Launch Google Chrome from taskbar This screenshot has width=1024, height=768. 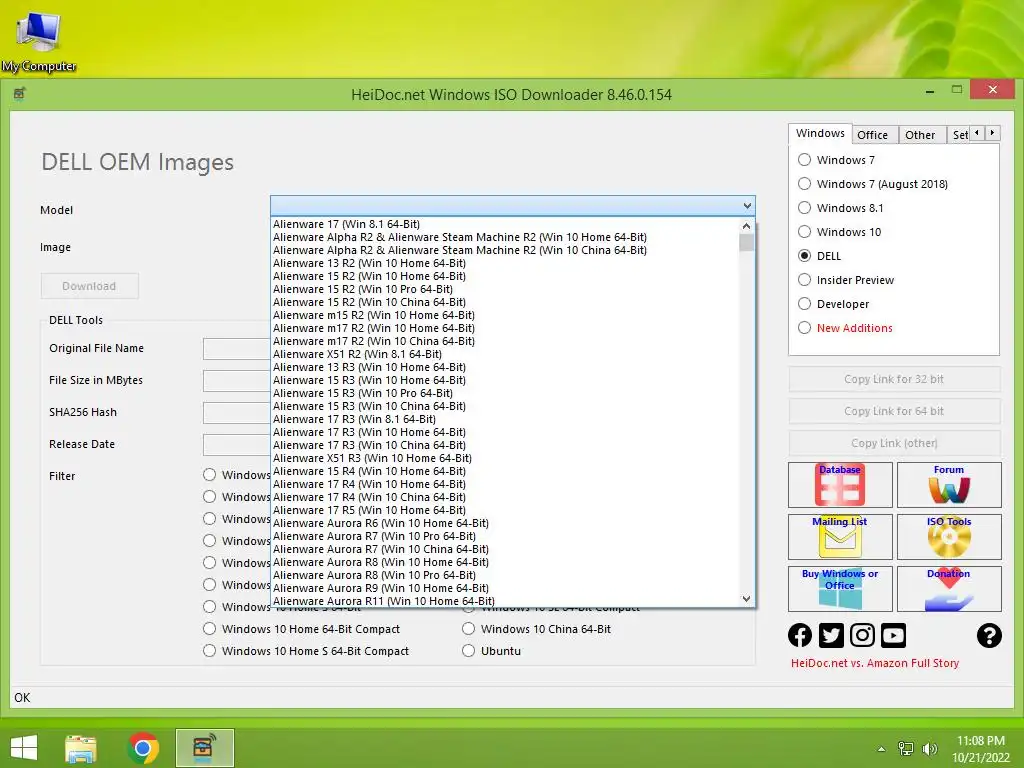[x=143, y=748]
